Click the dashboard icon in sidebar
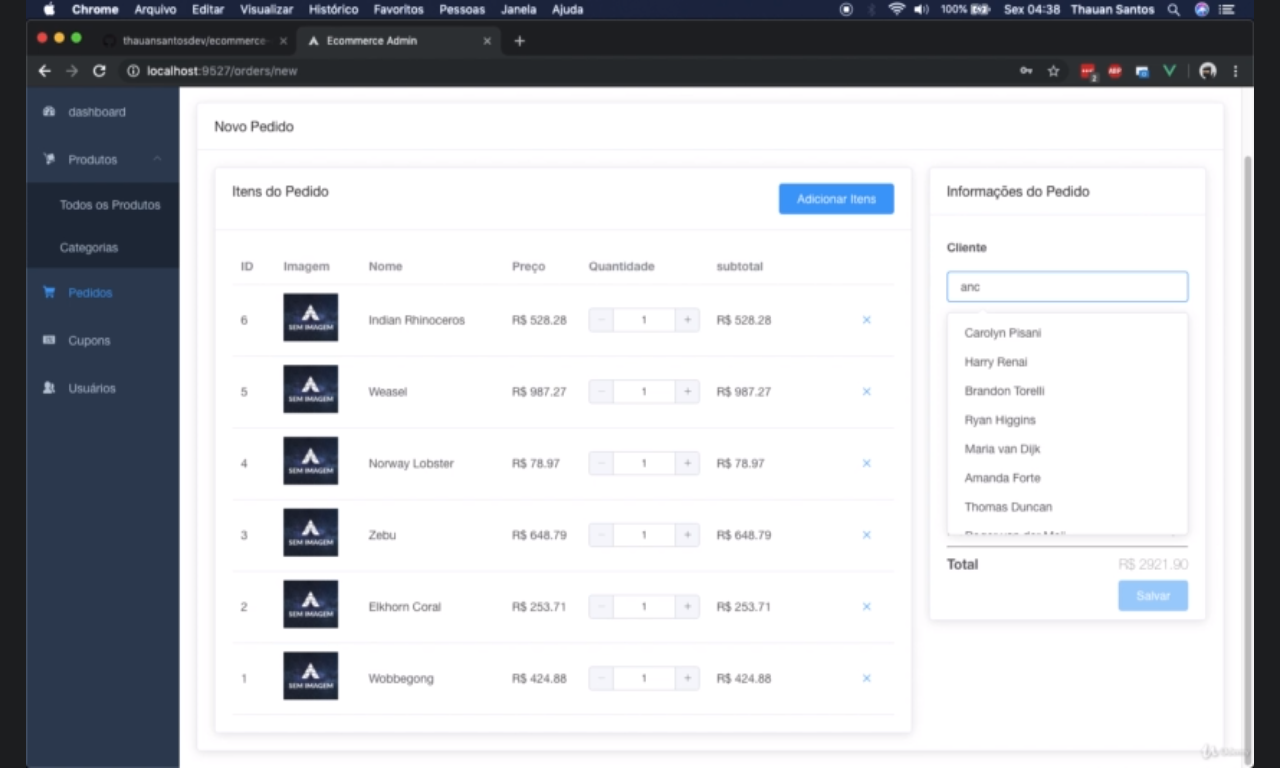 pos(49,112)
